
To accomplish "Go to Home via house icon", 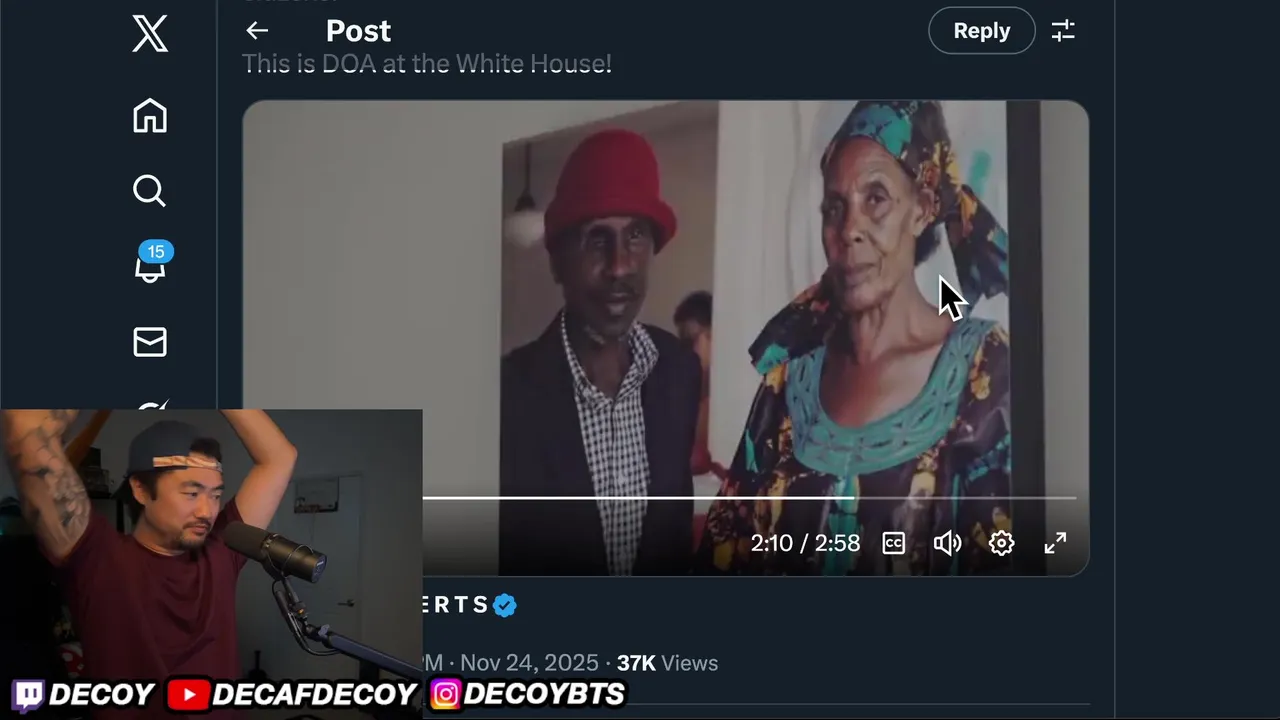I will (x=150, y=115).
